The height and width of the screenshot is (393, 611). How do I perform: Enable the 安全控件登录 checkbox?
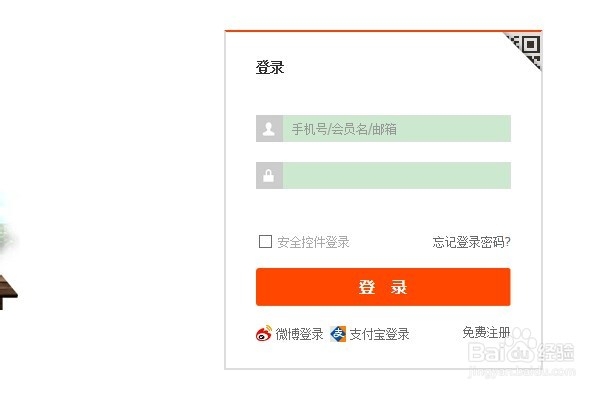pyautogui.click(x=265, y=241)
